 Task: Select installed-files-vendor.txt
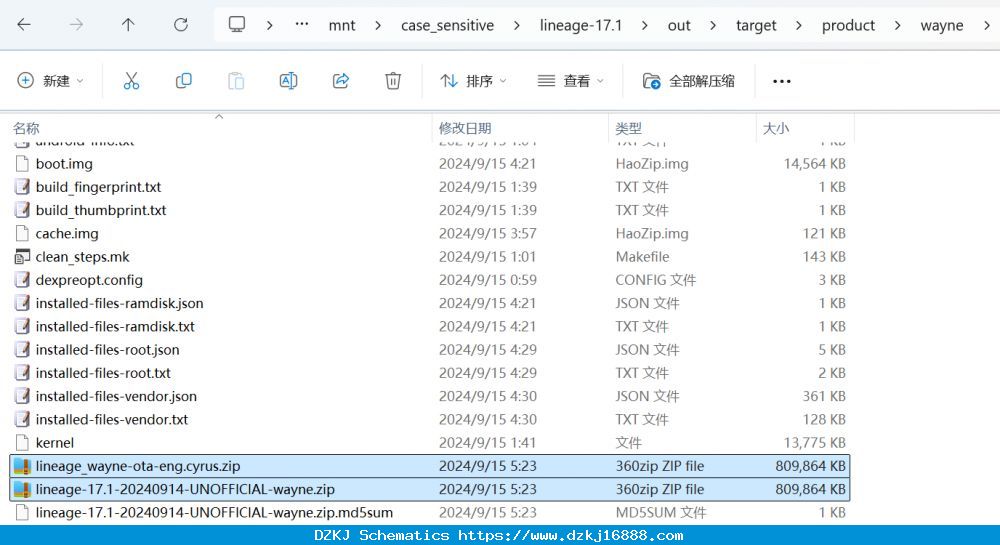(x=430, y=419)
